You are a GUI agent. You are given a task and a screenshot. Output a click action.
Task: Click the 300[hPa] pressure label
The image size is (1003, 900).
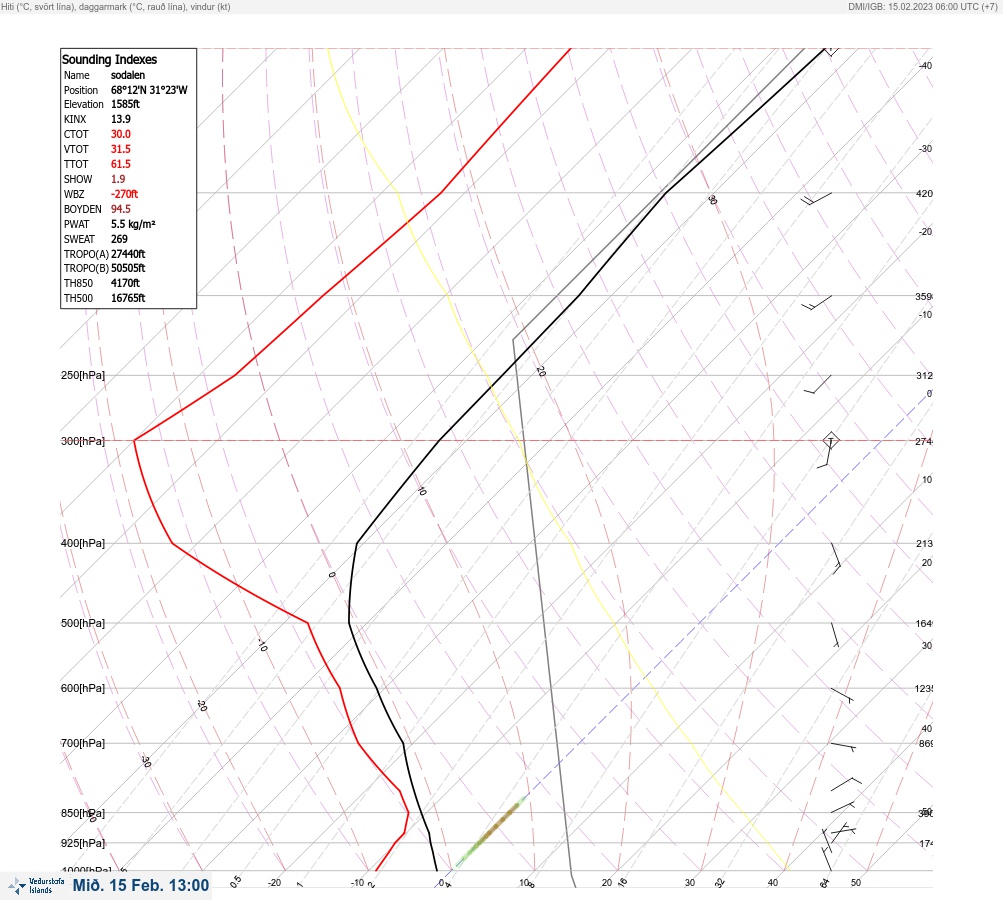tap(83, 441)
